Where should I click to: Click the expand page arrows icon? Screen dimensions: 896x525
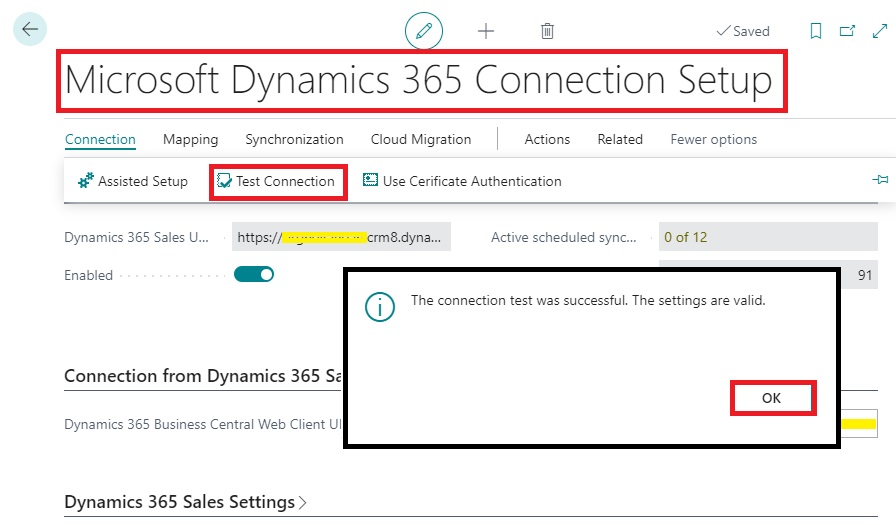coord(879,31)
